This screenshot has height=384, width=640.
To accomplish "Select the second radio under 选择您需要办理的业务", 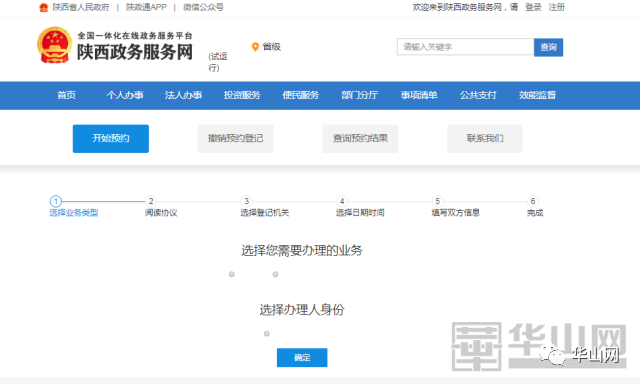I will pyautogui.click(x=276, y=274).
